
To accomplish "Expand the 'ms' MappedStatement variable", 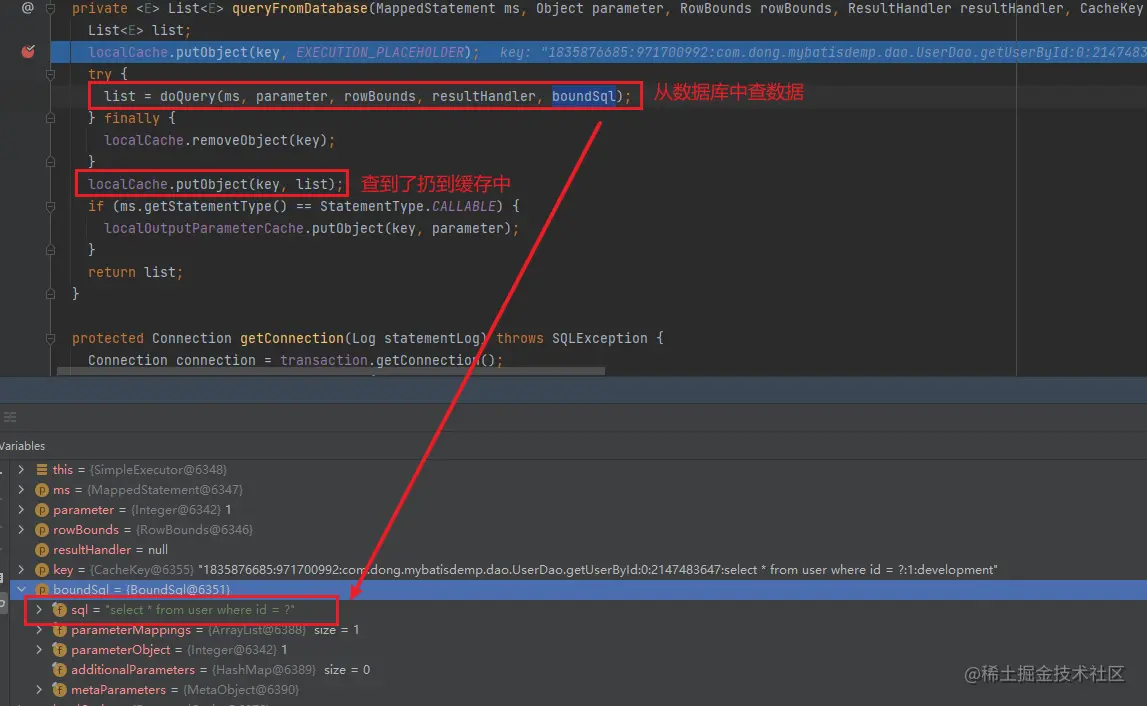I will [x=21, y=489].
